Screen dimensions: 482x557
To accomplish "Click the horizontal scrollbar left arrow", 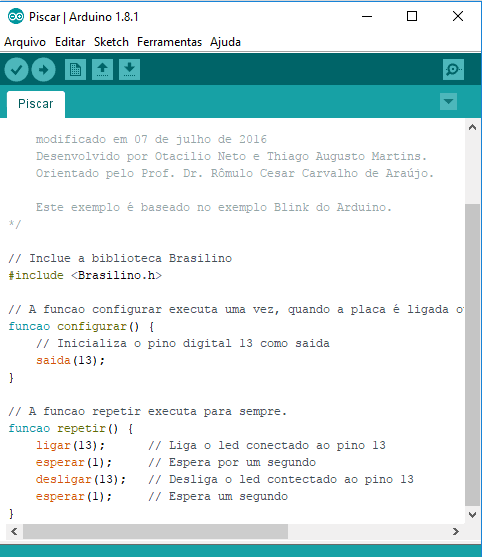I will click(14, 531).
